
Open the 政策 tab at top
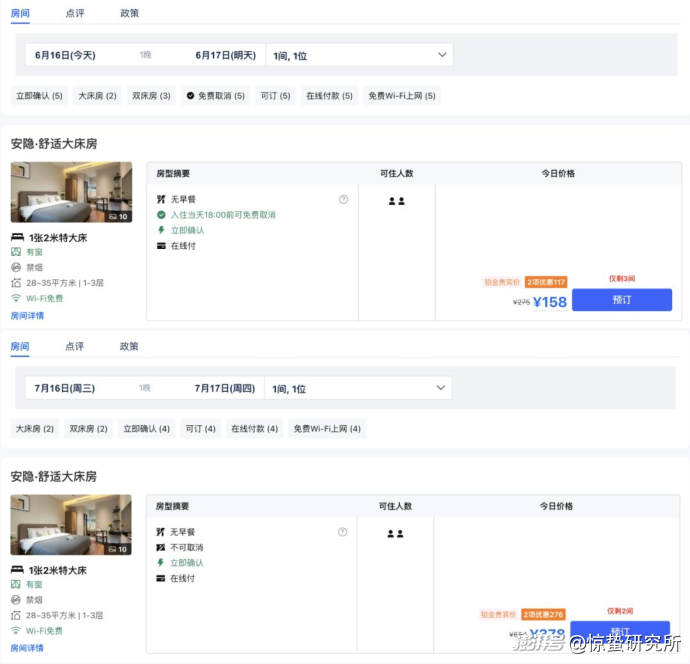(x=129, y=14)
